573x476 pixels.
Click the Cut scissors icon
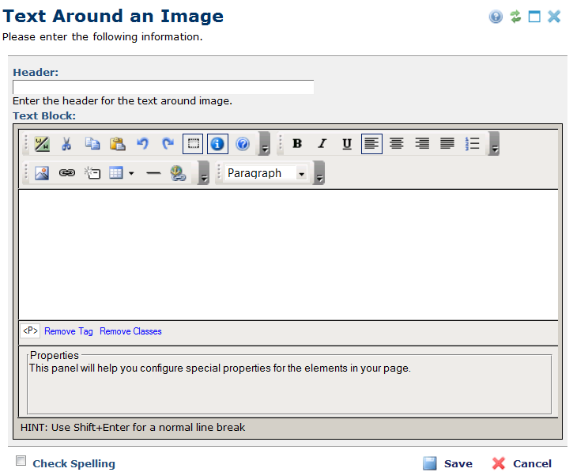(66, 144)
